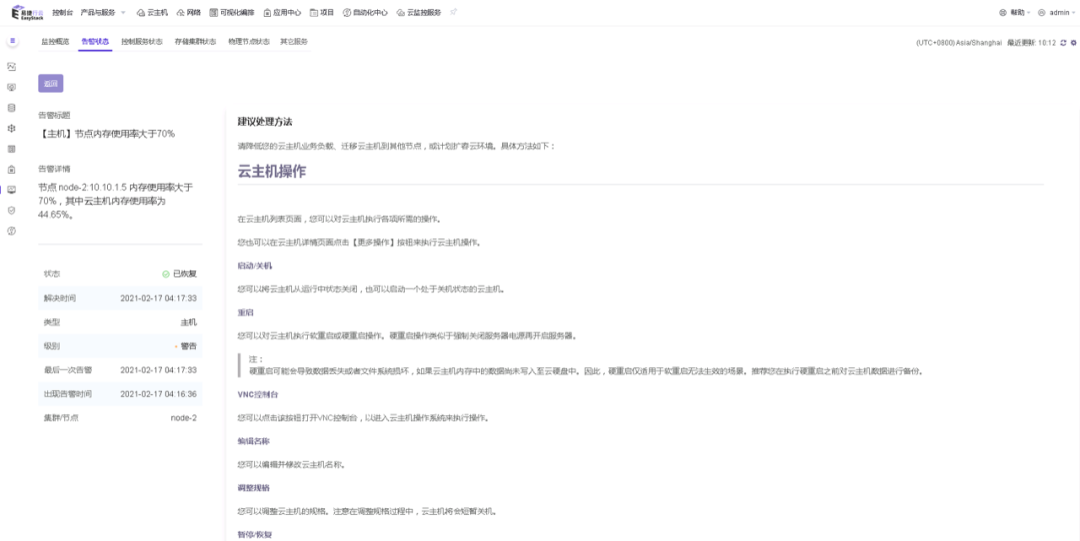Click the 最后一次告警 timestamp value
1080x541 pixels.
[x=158, y=369]
